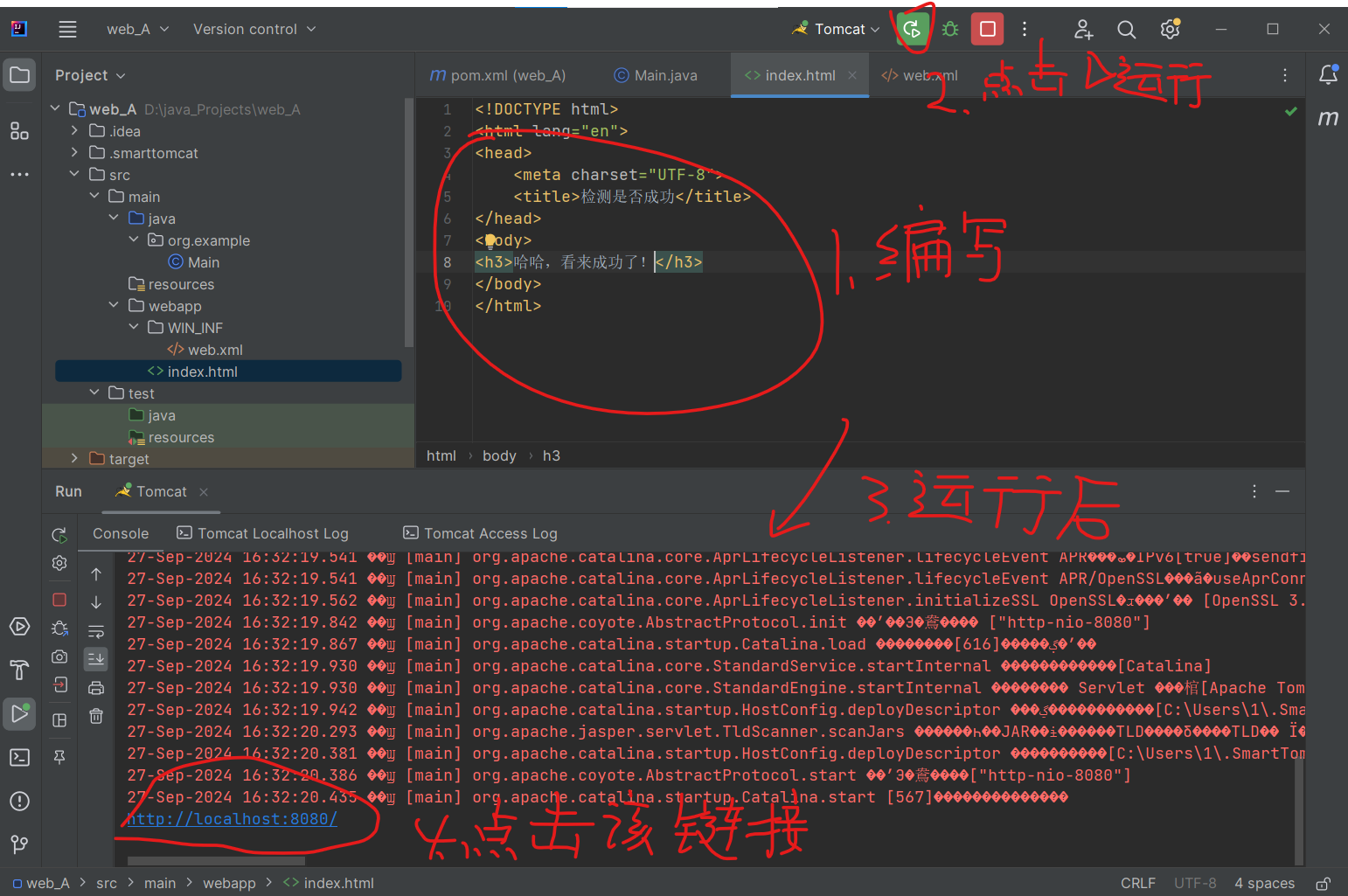Viewport: 1348px width, 896px height.
Task: Change CRLF line separator
Action: pos(1138,883)
